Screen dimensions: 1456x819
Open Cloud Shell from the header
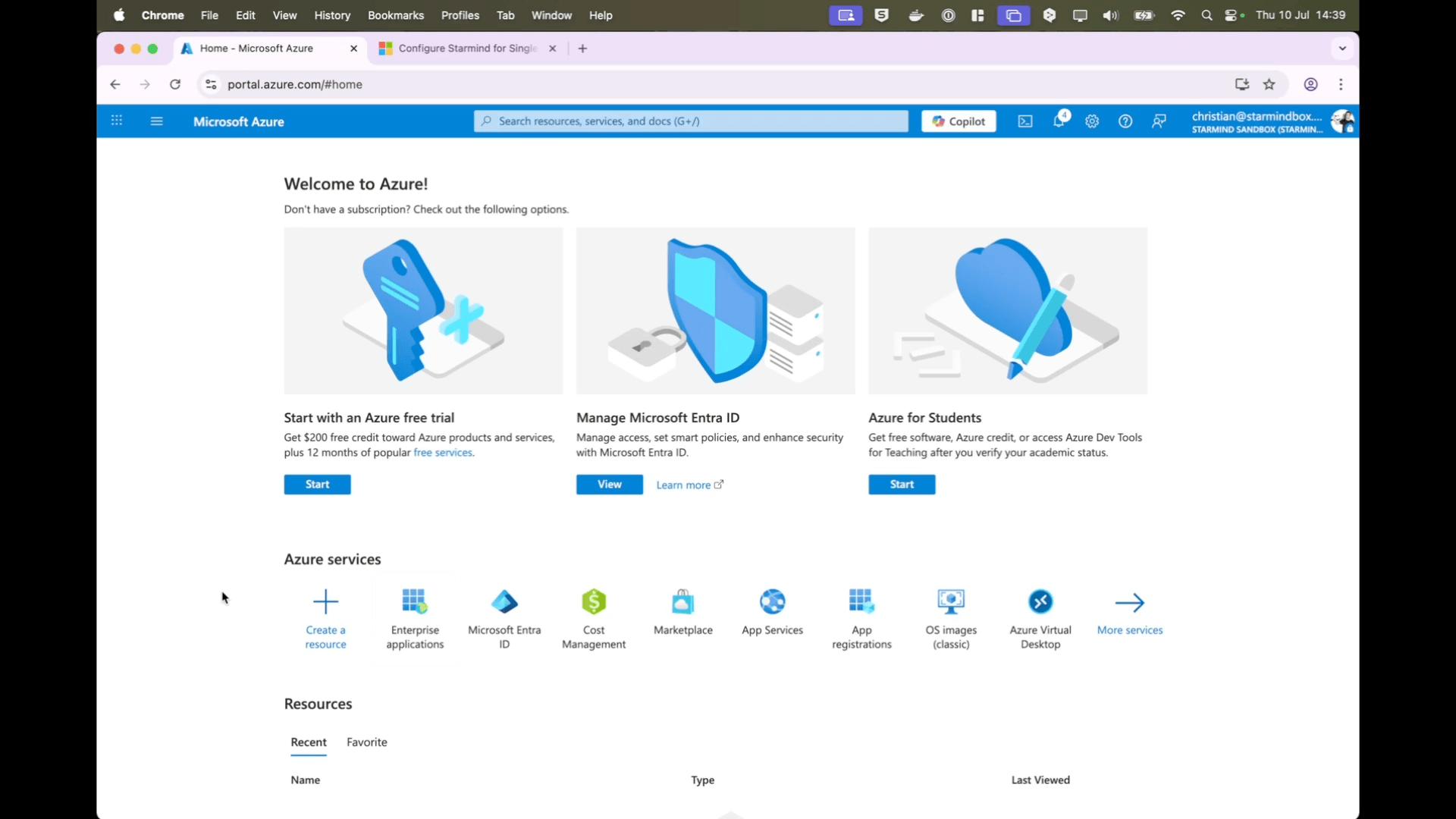point(1025,121)
